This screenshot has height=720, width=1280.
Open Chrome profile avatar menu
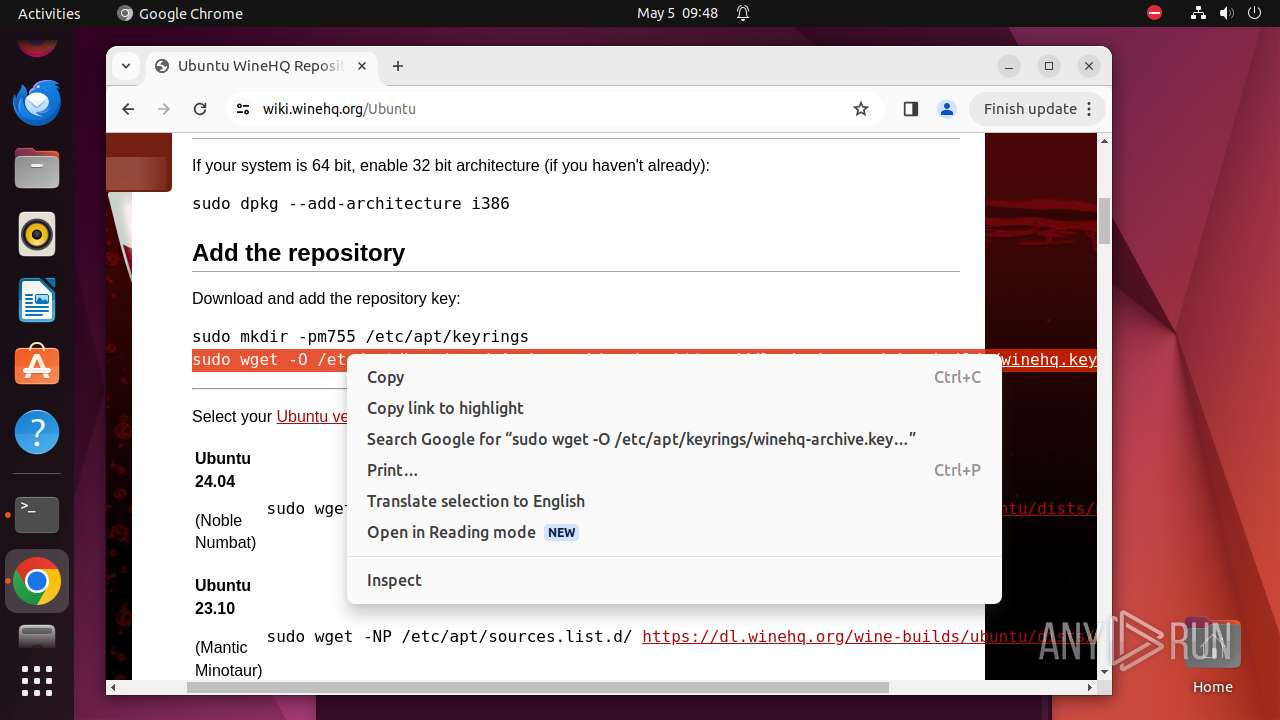pos(947,109)
